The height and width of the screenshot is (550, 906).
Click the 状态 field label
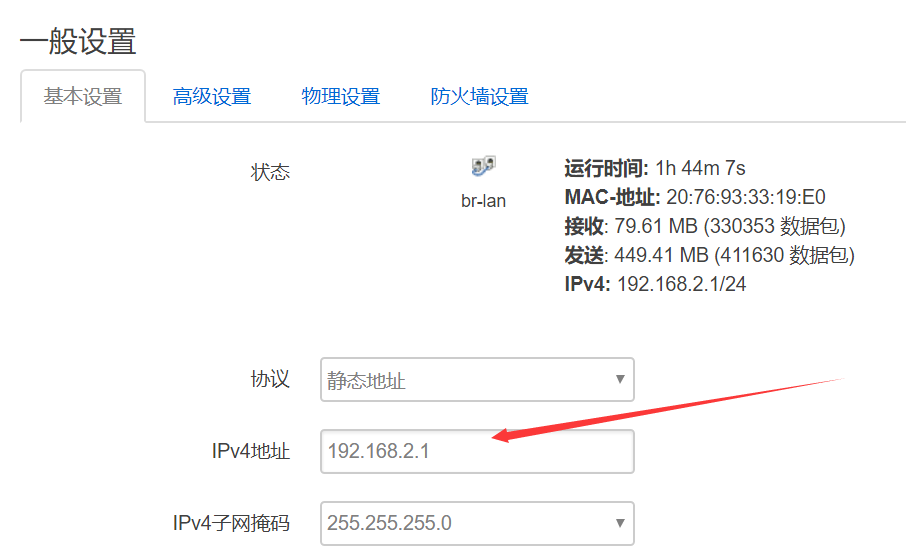[x=270, y=172]
